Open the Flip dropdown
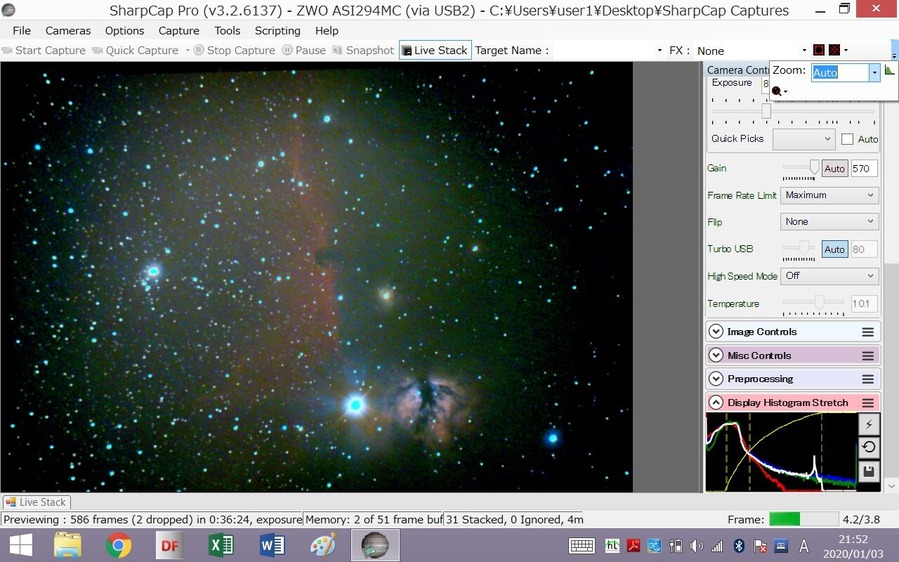Viewport: 899px width, 562px height. [x=829, y=221]
